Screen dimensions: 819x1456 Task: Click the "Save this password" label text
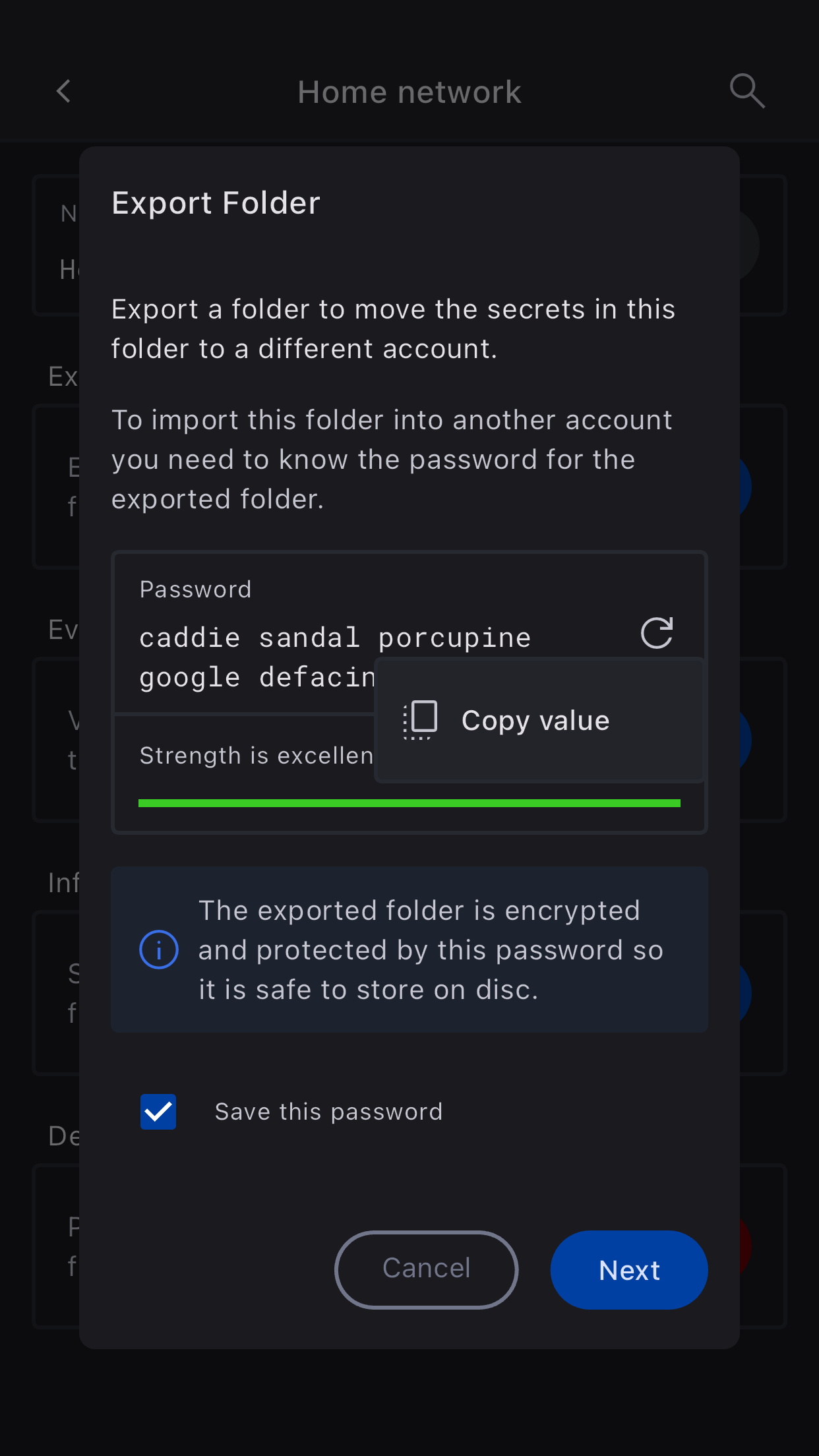coord(328,1112)
